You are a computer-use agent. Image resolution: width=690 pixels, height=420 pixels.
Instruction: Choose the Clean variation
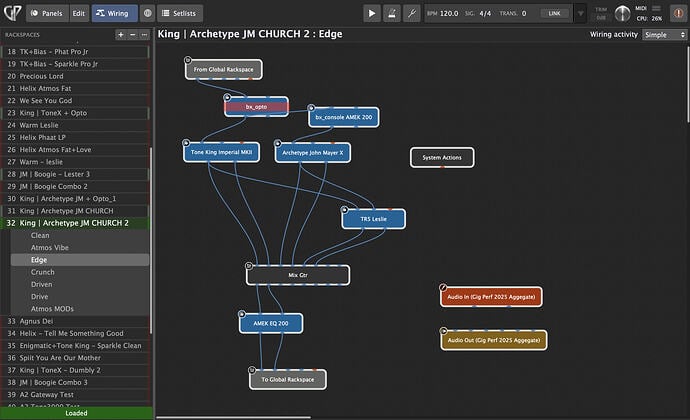pyautogui.click(x=80, y=235)
